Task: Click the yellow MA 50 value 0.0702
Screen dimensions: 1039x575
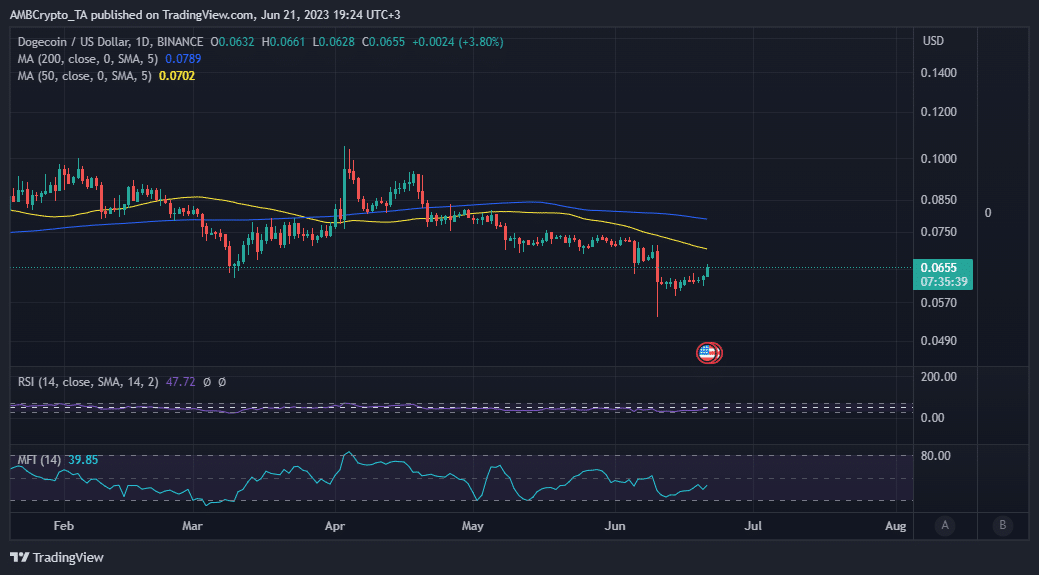Action: (x=177, y=76)
